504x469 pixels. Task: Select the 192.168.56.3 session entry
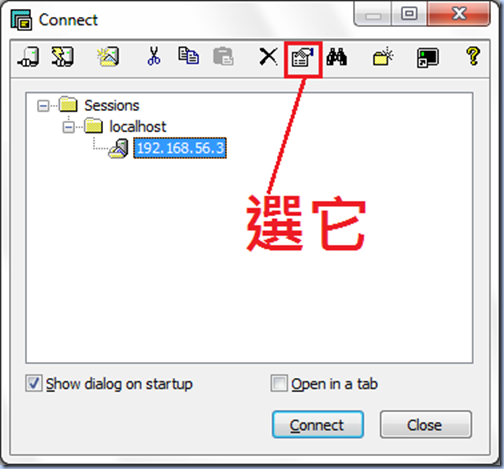(x=180, y=148)
